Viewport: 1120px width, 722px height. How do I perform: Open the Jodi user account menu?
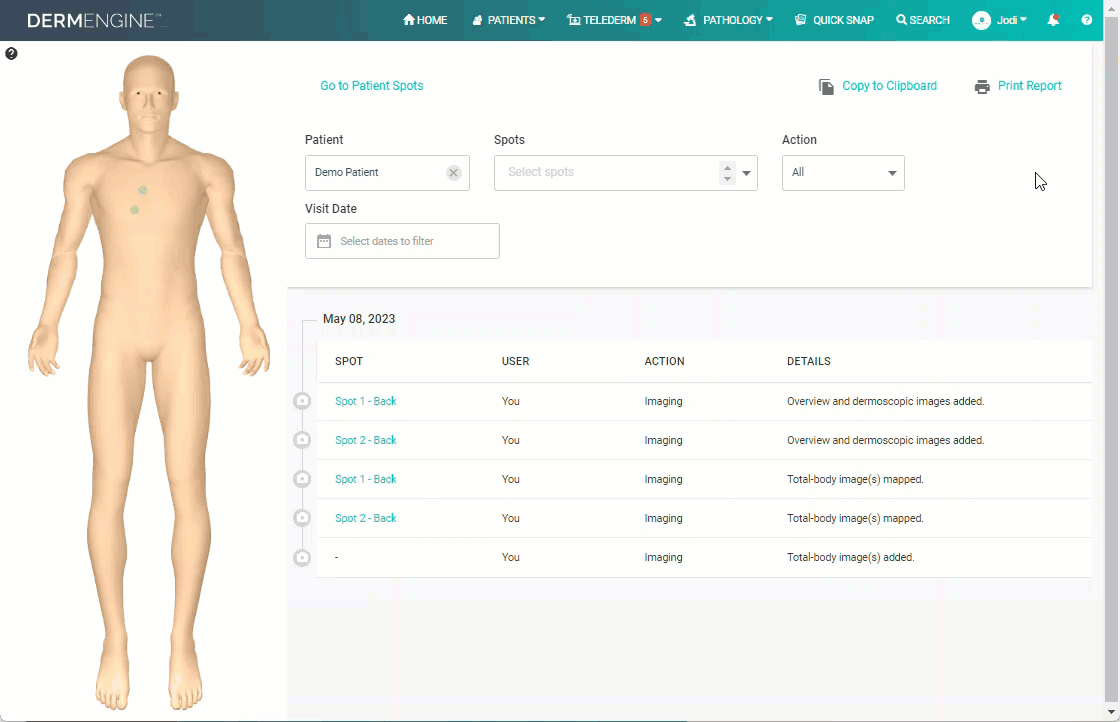point(999,20)
